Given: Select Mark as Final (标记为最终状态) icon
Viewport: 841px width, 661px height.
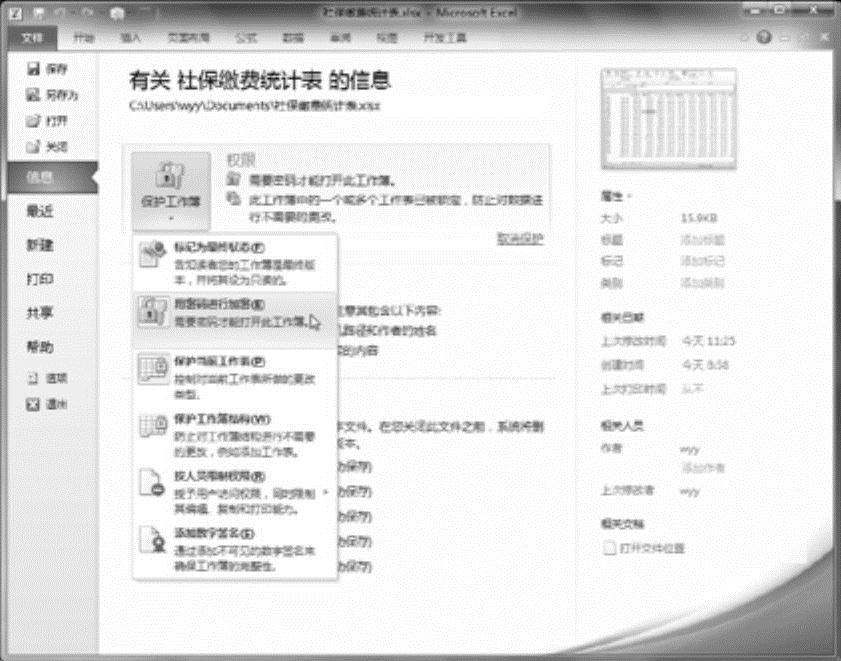Looking at the screenshot, I should [x=152, y=254].
